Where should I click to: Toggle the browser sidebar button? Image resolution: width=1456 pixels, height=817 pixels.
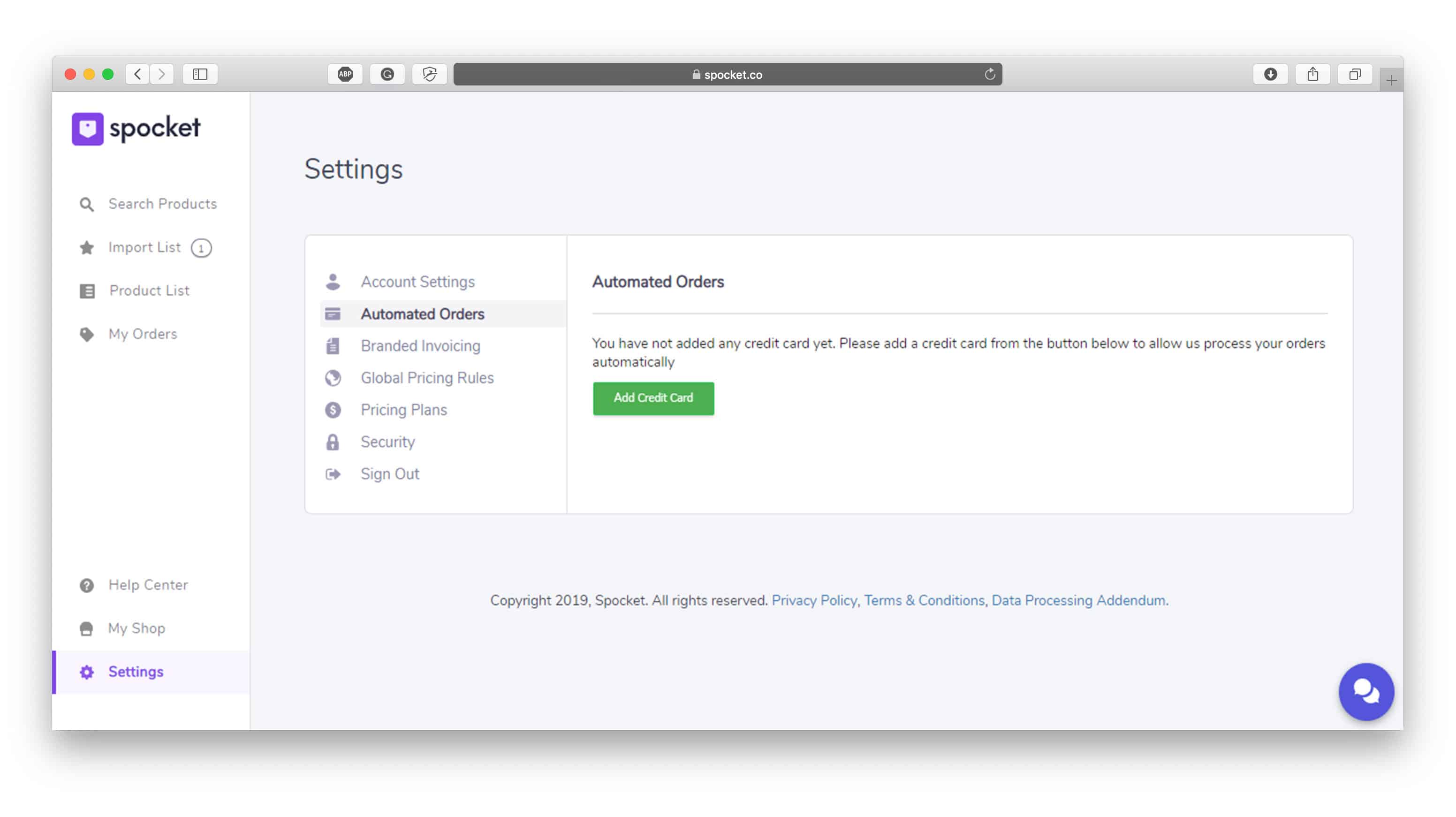pos(200,74)
